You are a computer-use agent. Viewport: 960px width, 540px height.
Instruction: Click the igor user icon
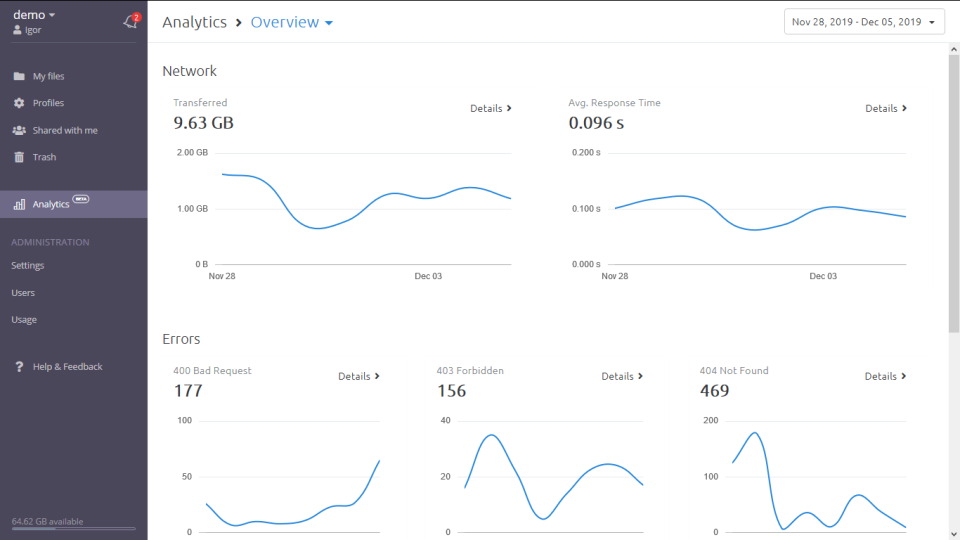(x=17, y=31)
